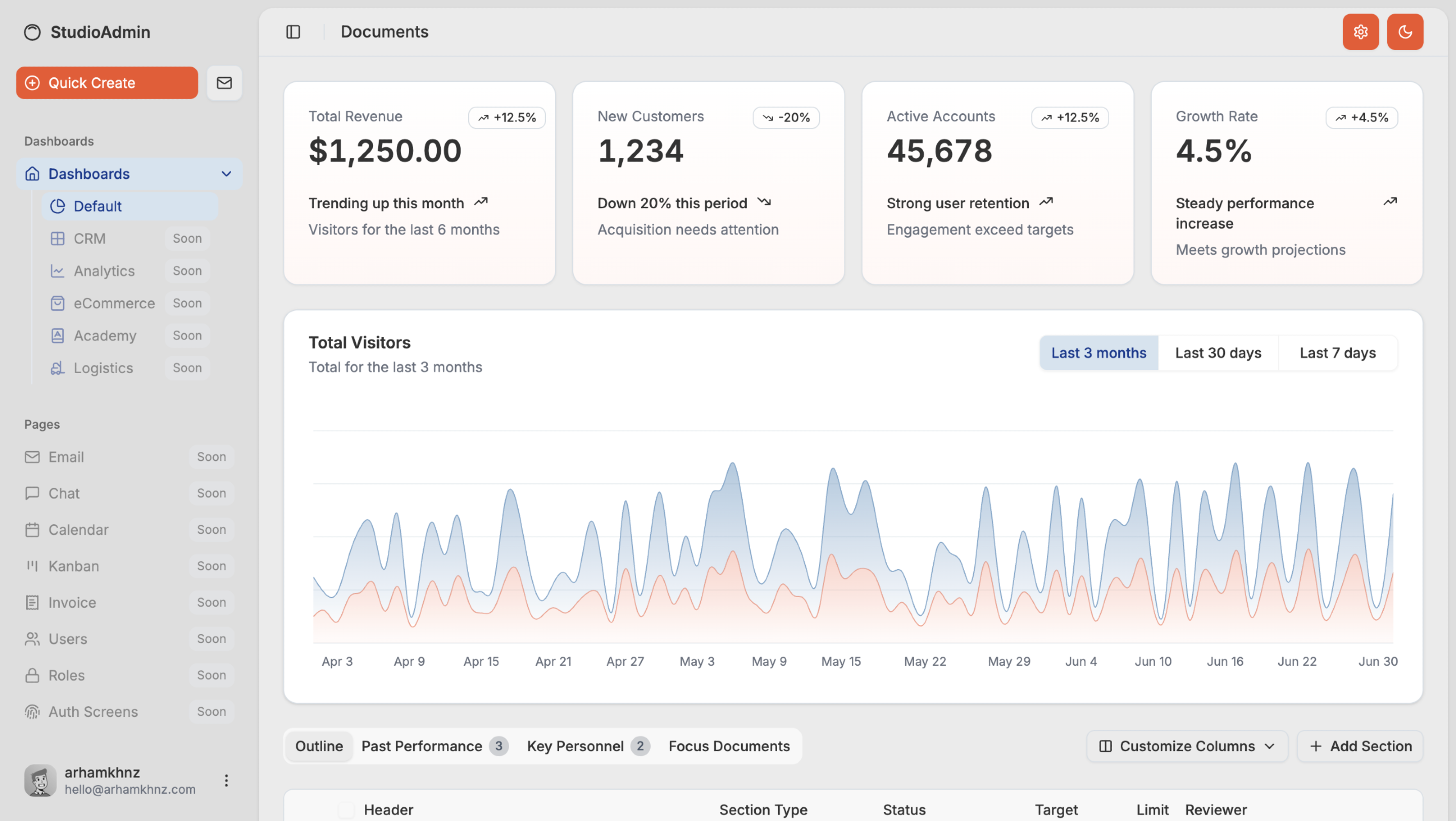Screen dimensions: 1456x821
Task: Collapse the sidebar using the panel icon
Action: (293, 32)
